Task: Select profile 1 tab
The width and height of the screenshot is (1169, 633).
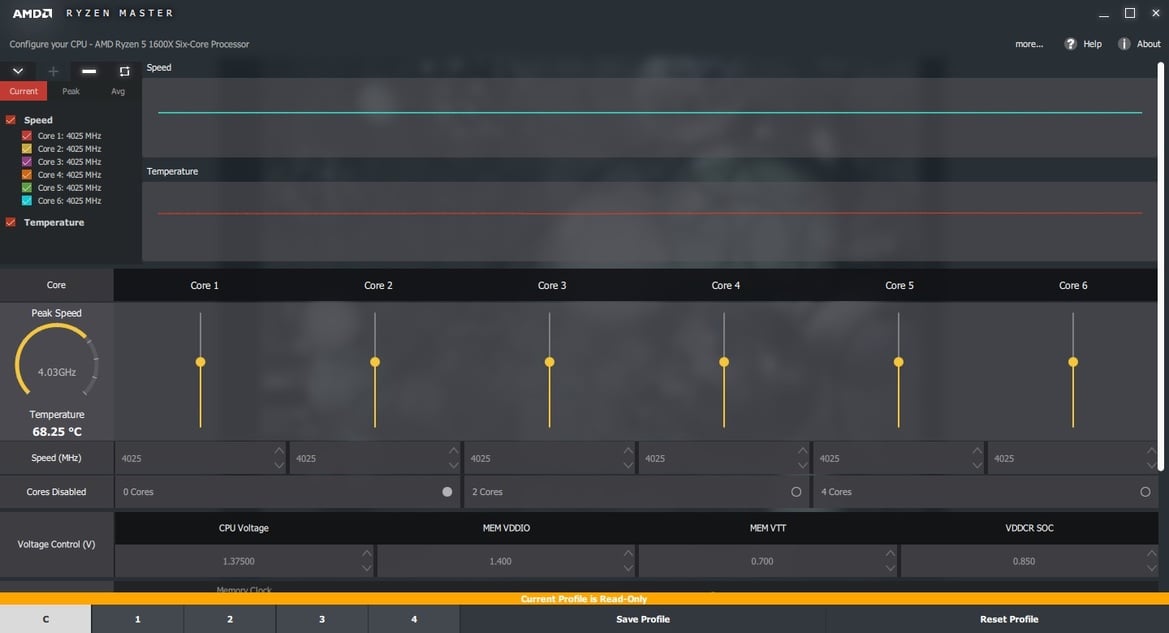Action: 137,619
